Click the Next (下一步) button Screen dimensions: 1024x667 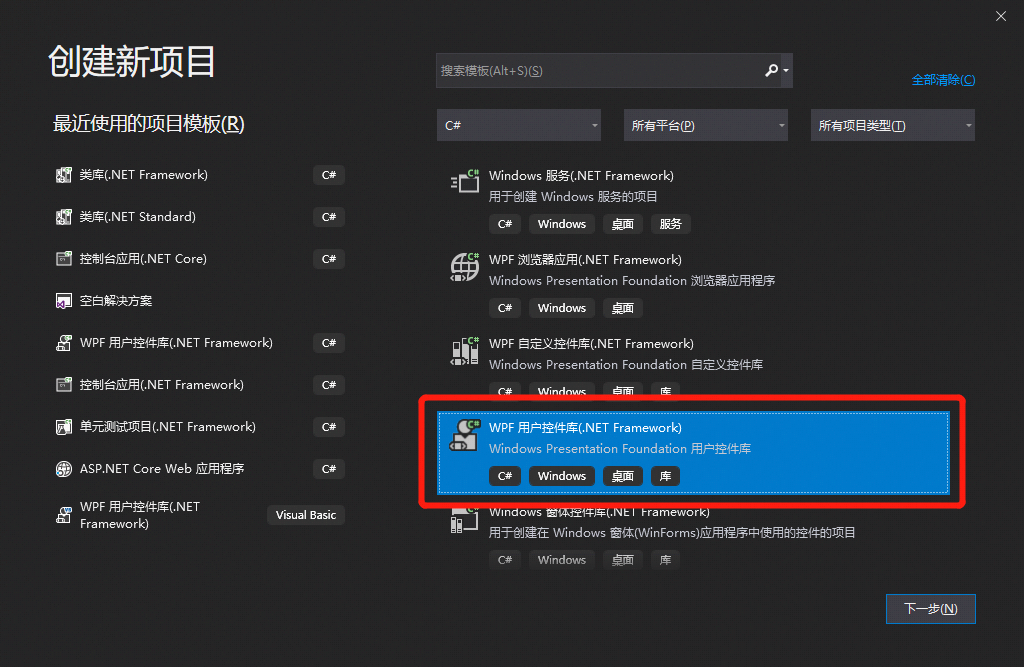point(931,609)
